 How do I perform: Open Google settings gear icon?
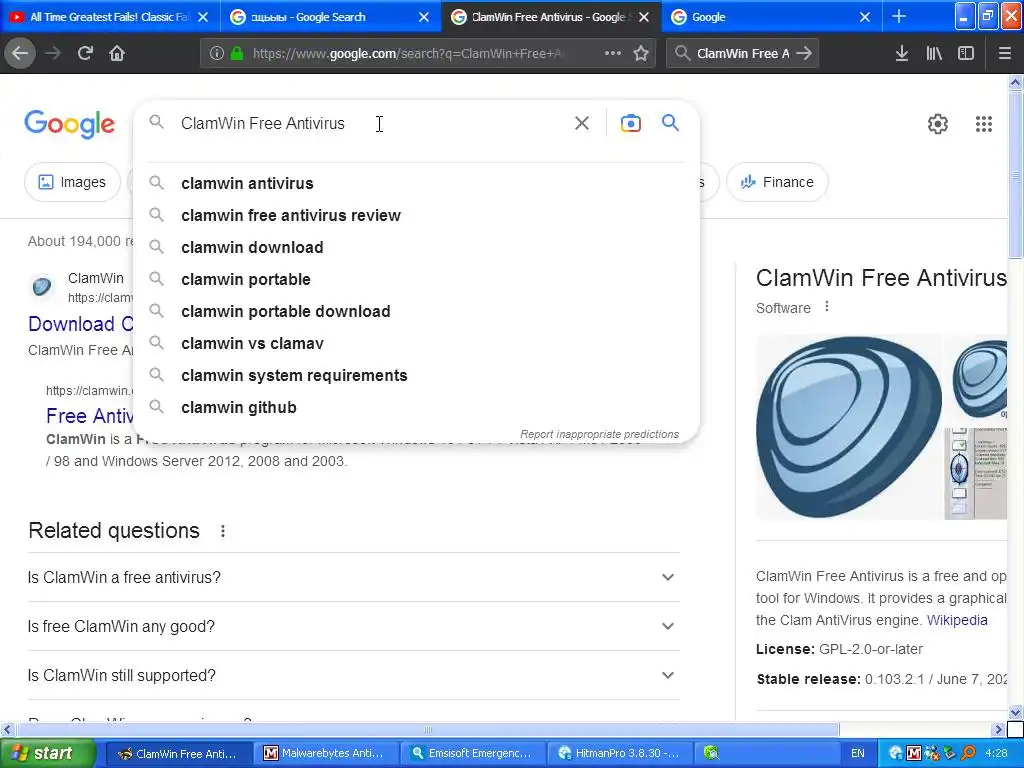(938, 123)
